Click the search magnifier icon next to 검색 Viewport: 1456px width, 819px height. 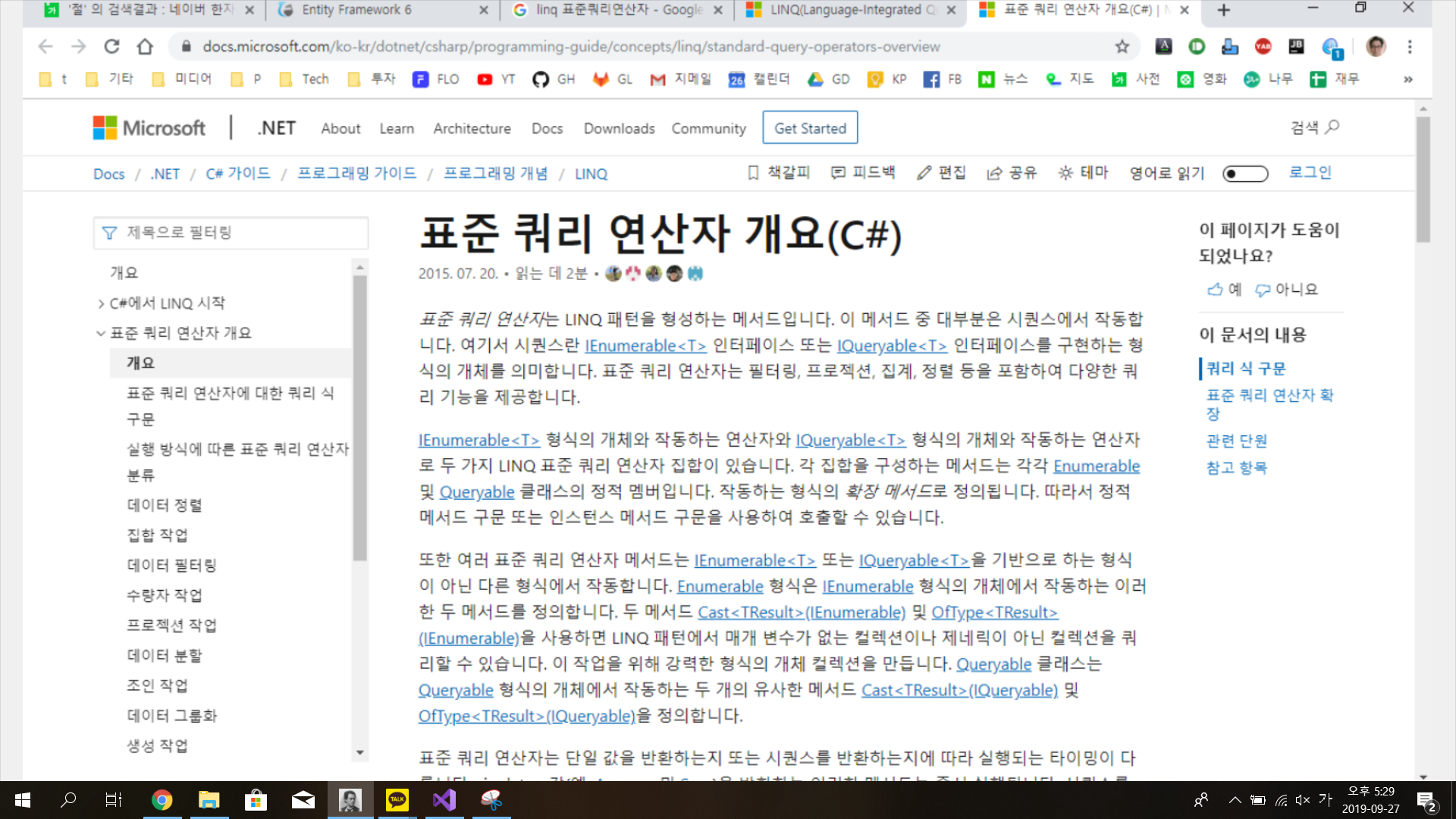(1332, 127)
